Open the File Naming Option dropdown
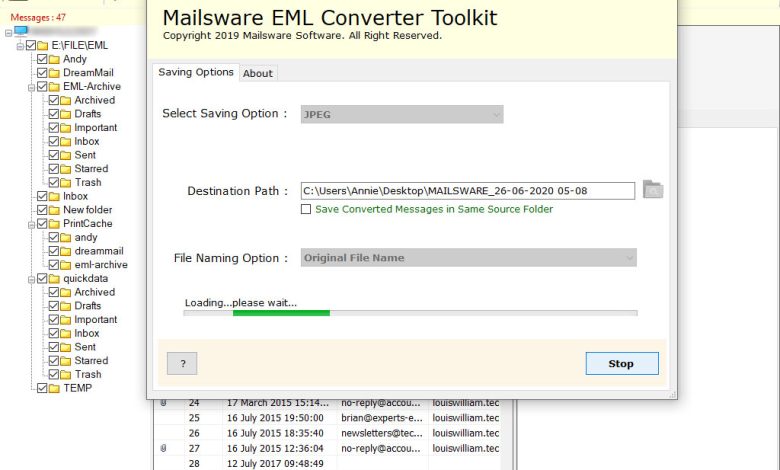Image resolution: width=780 pixels, height=470 pixels. [x=469, y=258]
